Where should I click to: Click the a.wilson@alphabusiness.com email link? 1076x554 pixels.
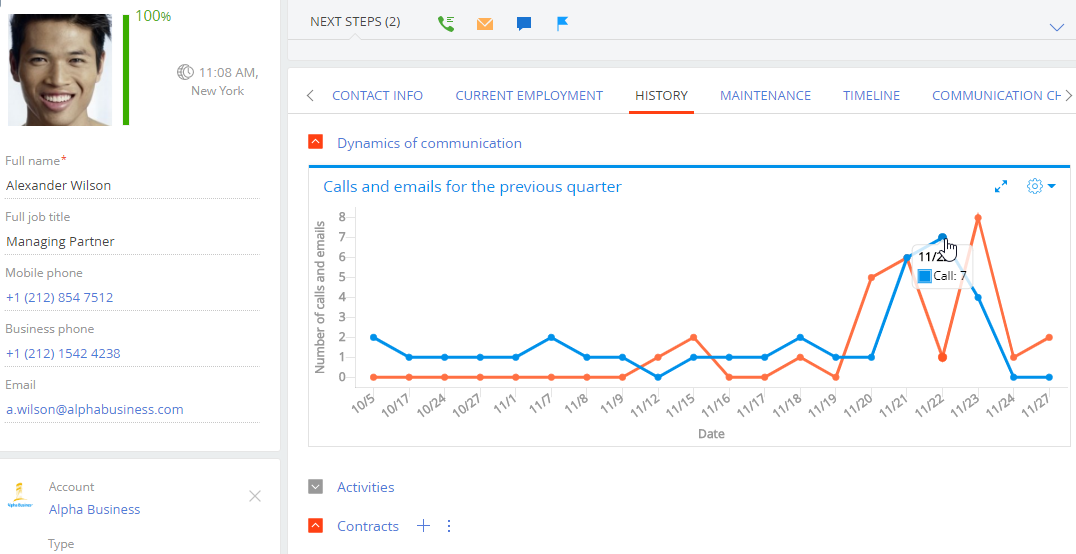[94, 409]
